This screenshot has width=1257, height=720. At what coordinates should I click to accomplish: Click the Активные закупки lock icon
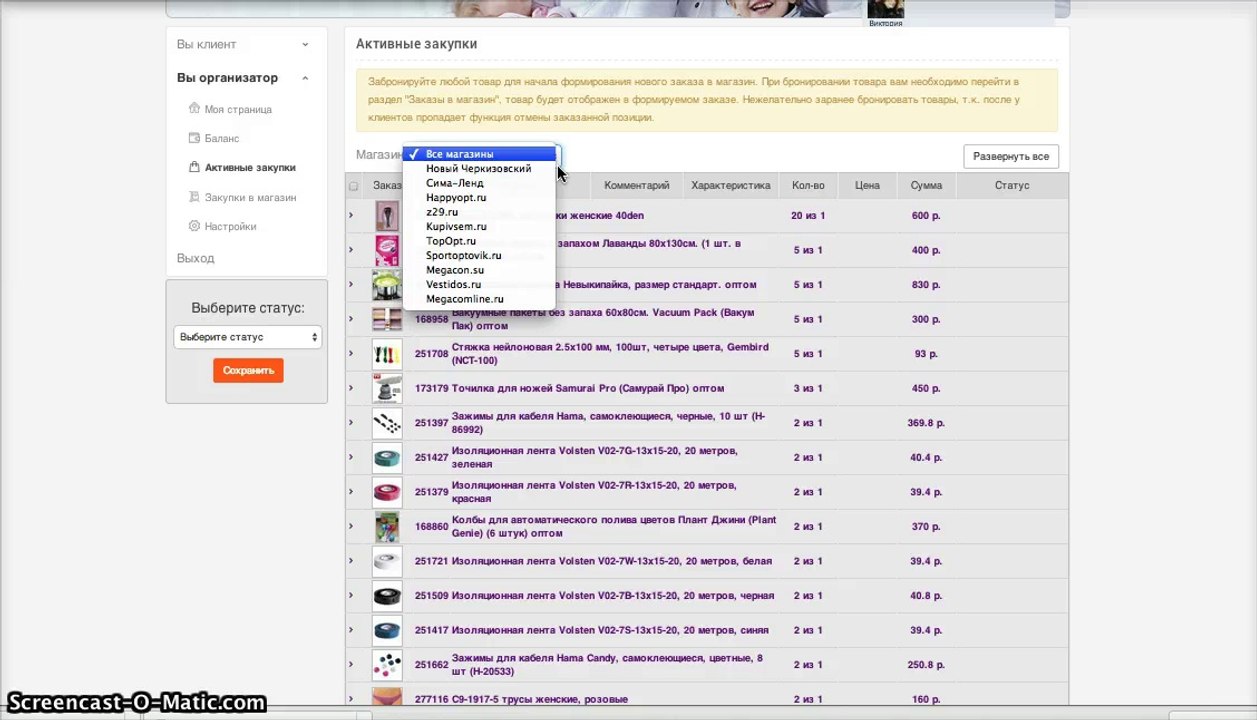(195, 167)
